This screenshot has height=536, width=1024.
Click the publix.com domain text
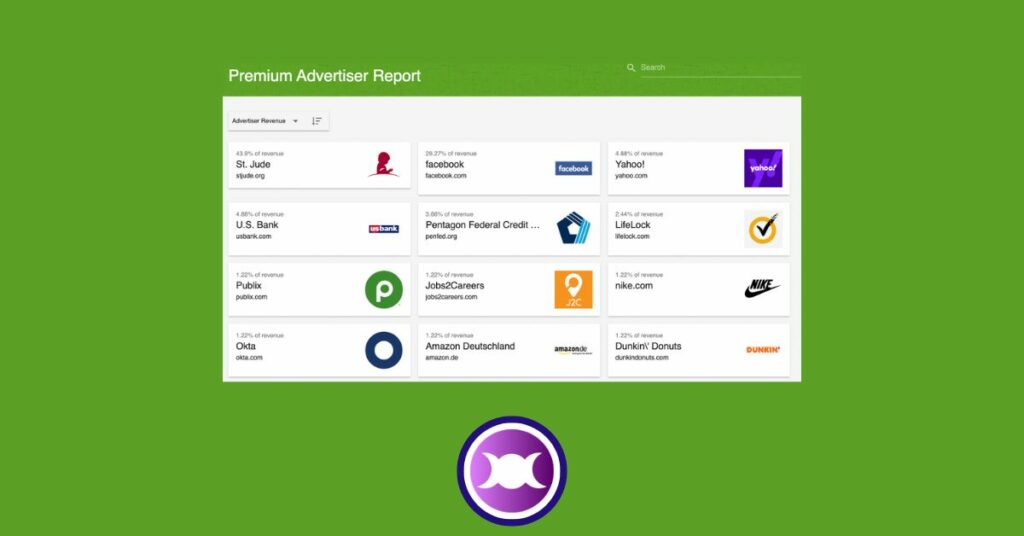(251, 297)
